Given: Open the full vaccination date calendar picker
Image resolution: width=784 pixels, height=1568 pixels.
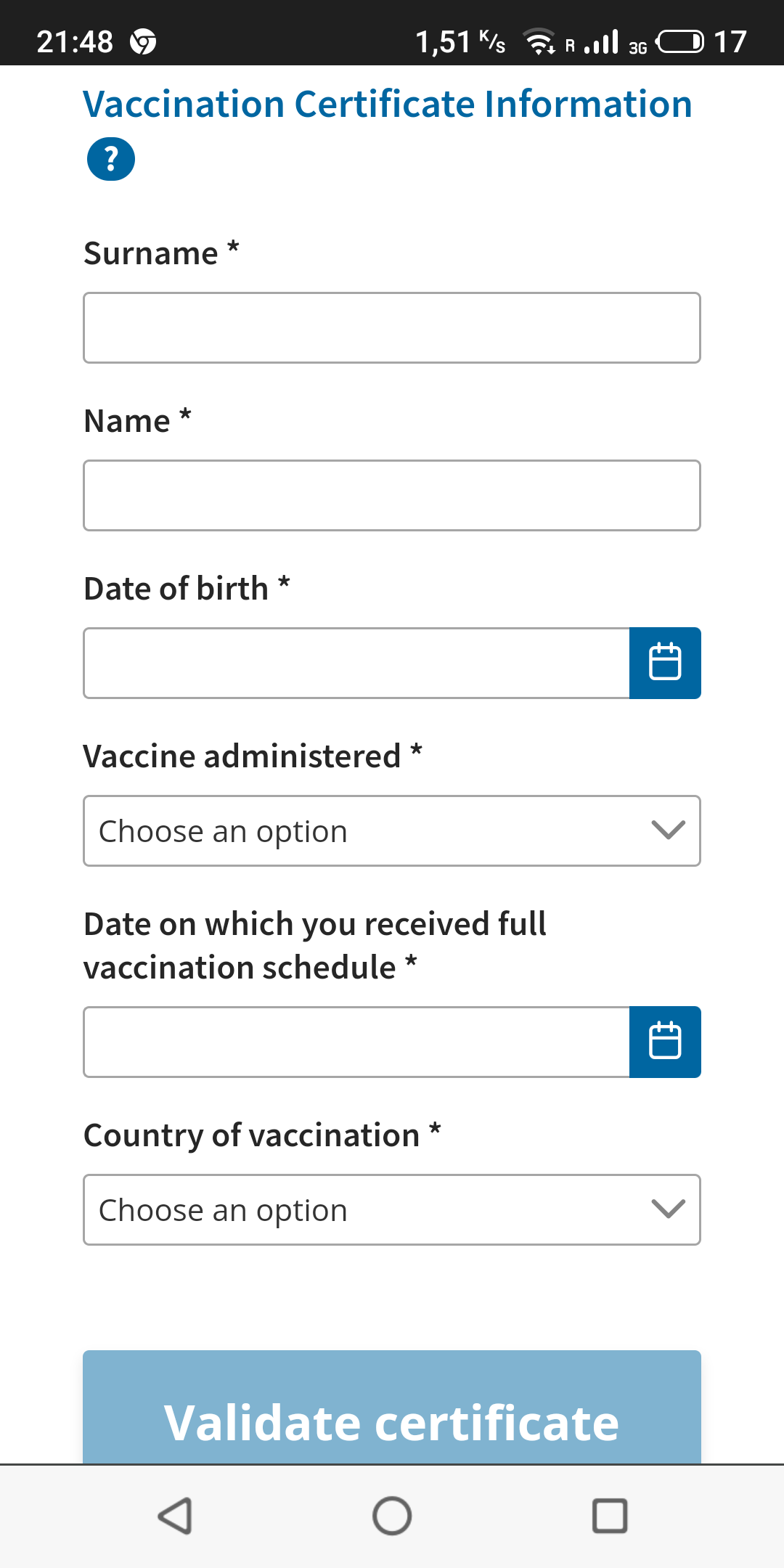Looking at the screenshot, I should [664, 1042].
